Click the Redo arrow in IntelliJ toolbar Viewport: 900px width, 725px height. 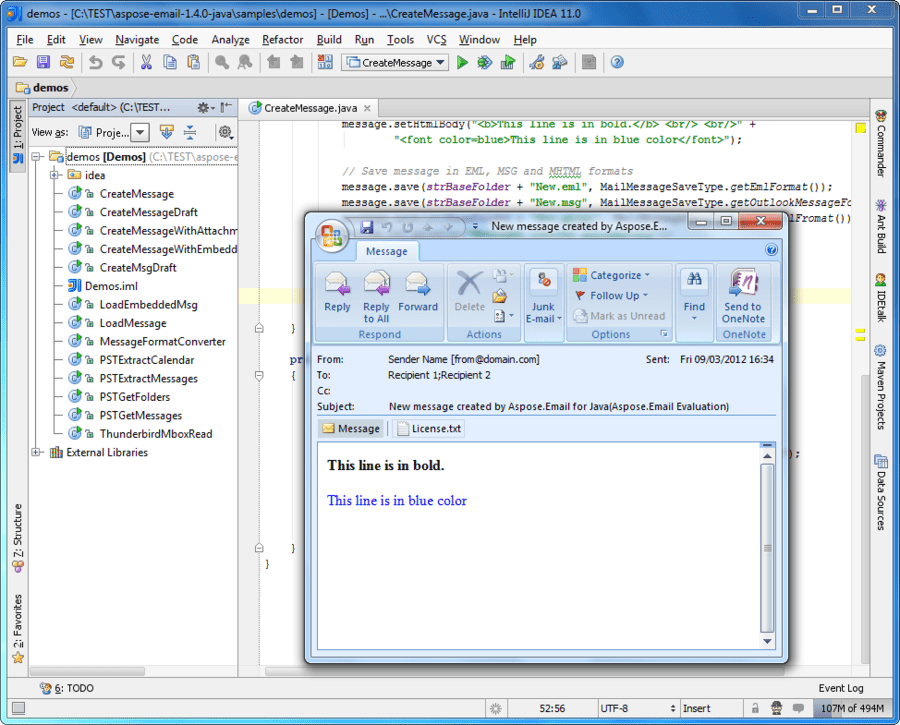tap(118, 62)
